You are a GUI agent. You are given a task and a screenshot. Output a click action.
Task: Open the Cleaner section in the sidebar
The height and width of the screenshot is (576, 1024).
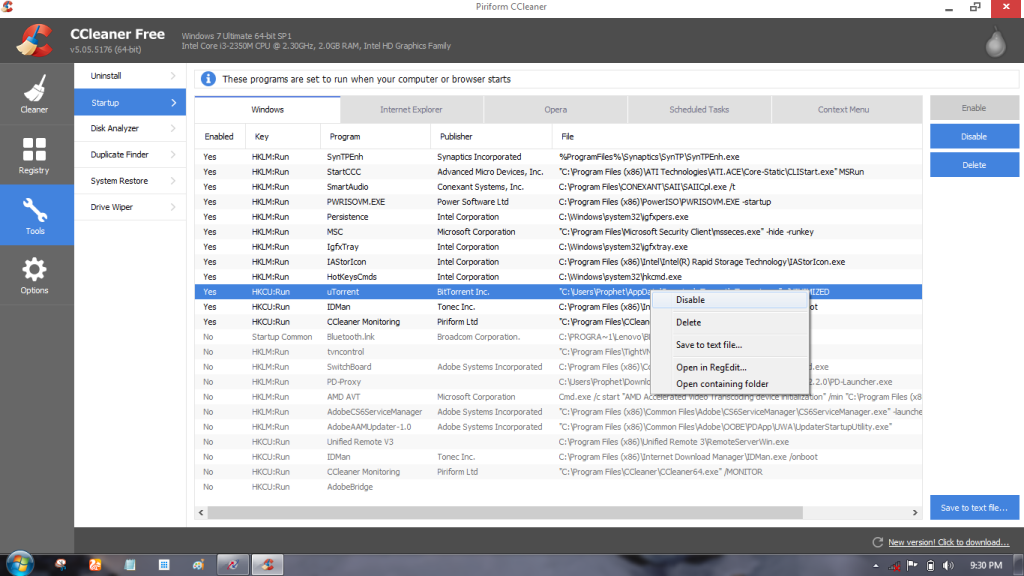coord(36,94)
